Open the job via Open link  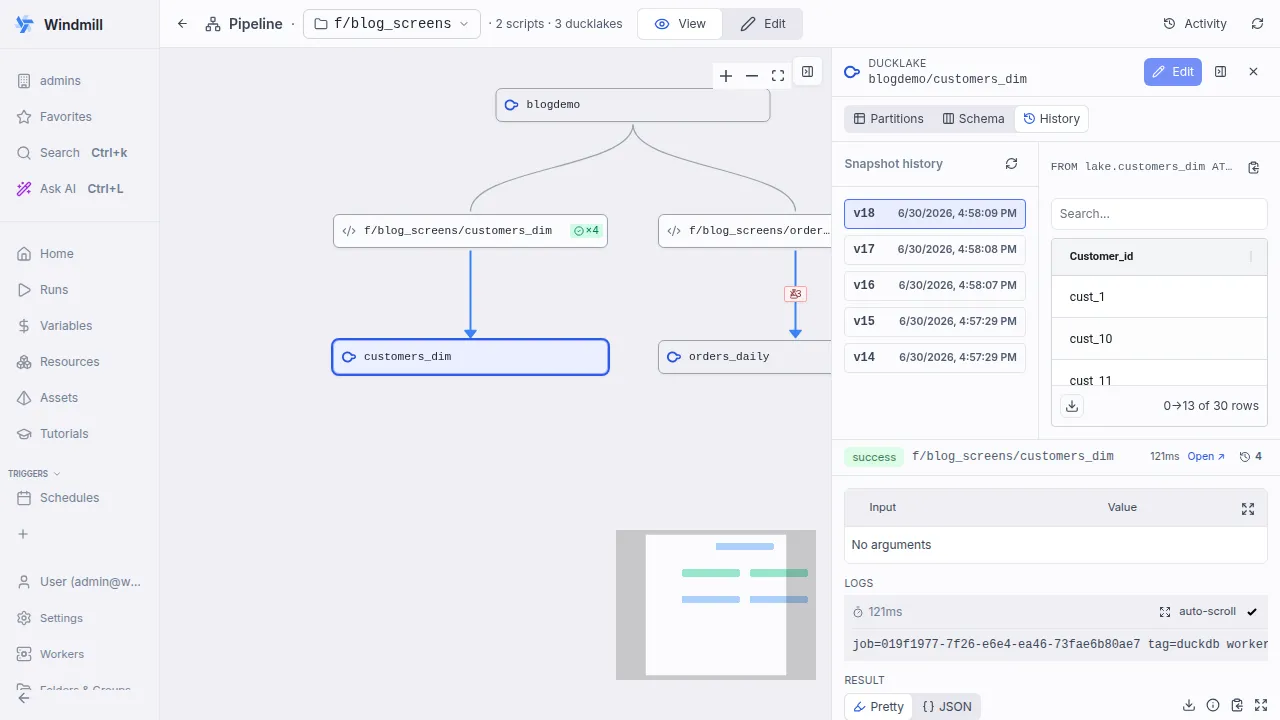pyautogui.click(x=1206, y=456)
